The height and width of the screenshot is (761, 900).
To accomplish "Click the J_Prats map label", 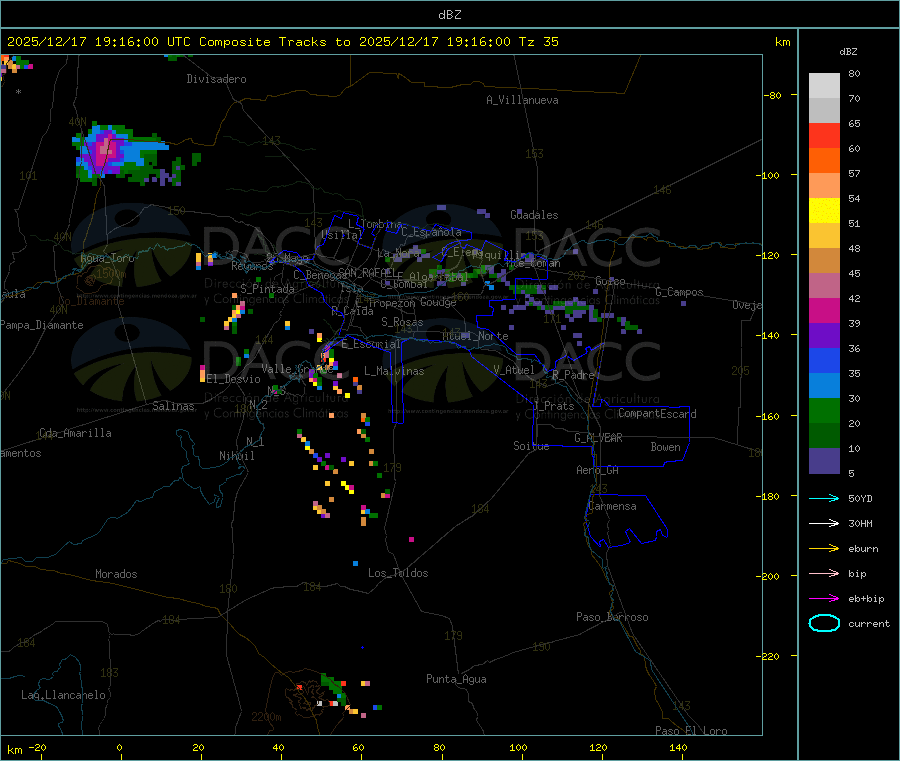I will point(553,406).
